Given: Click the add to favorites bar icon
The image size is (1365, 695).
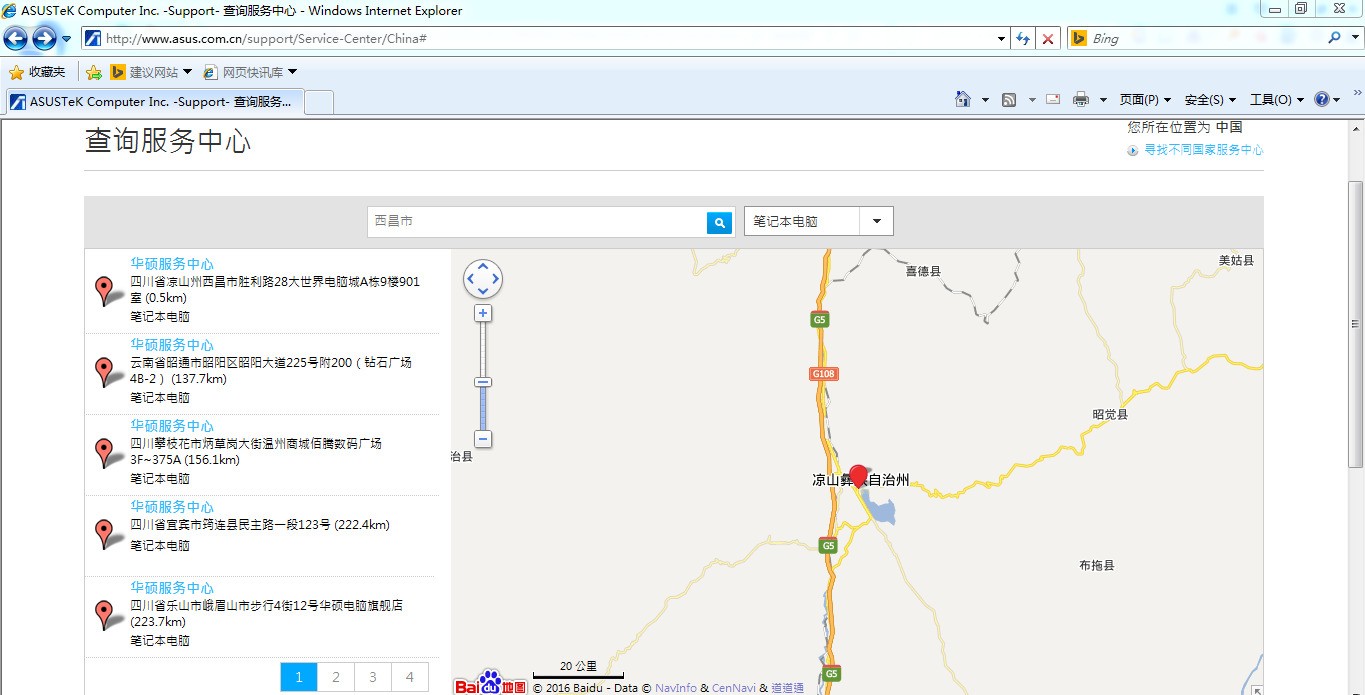Looking at the screenshot, I should (94, 72).
